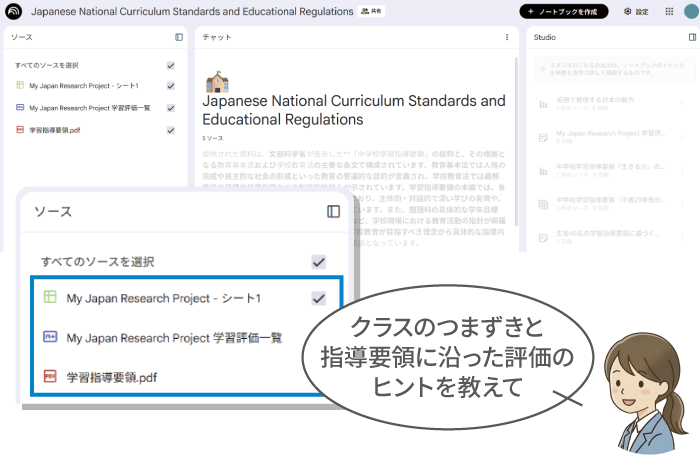Open Studio item 英語で発信する日本の魅力
The height and width of the screenshot is (455, 700).
(597, 103)
